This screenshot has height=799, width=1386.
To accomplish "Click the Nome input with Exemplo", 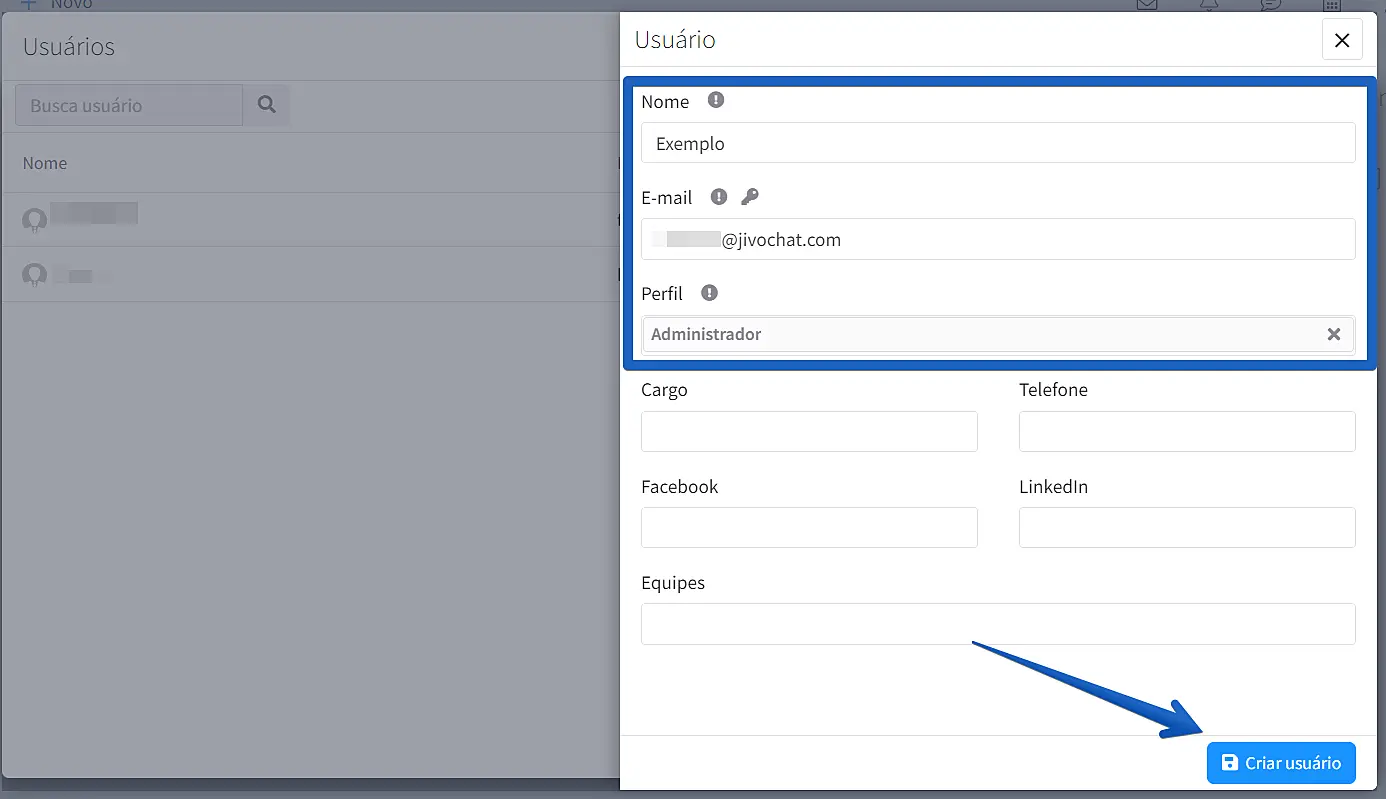I will (x=997, y=143).
